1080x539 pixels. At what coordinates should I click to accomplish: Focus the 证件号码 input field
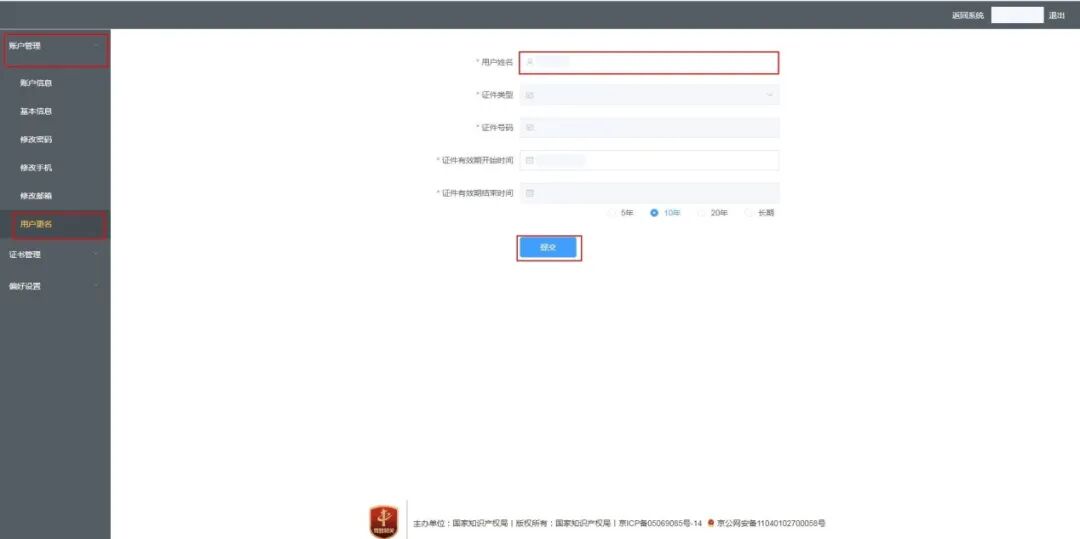650,127
